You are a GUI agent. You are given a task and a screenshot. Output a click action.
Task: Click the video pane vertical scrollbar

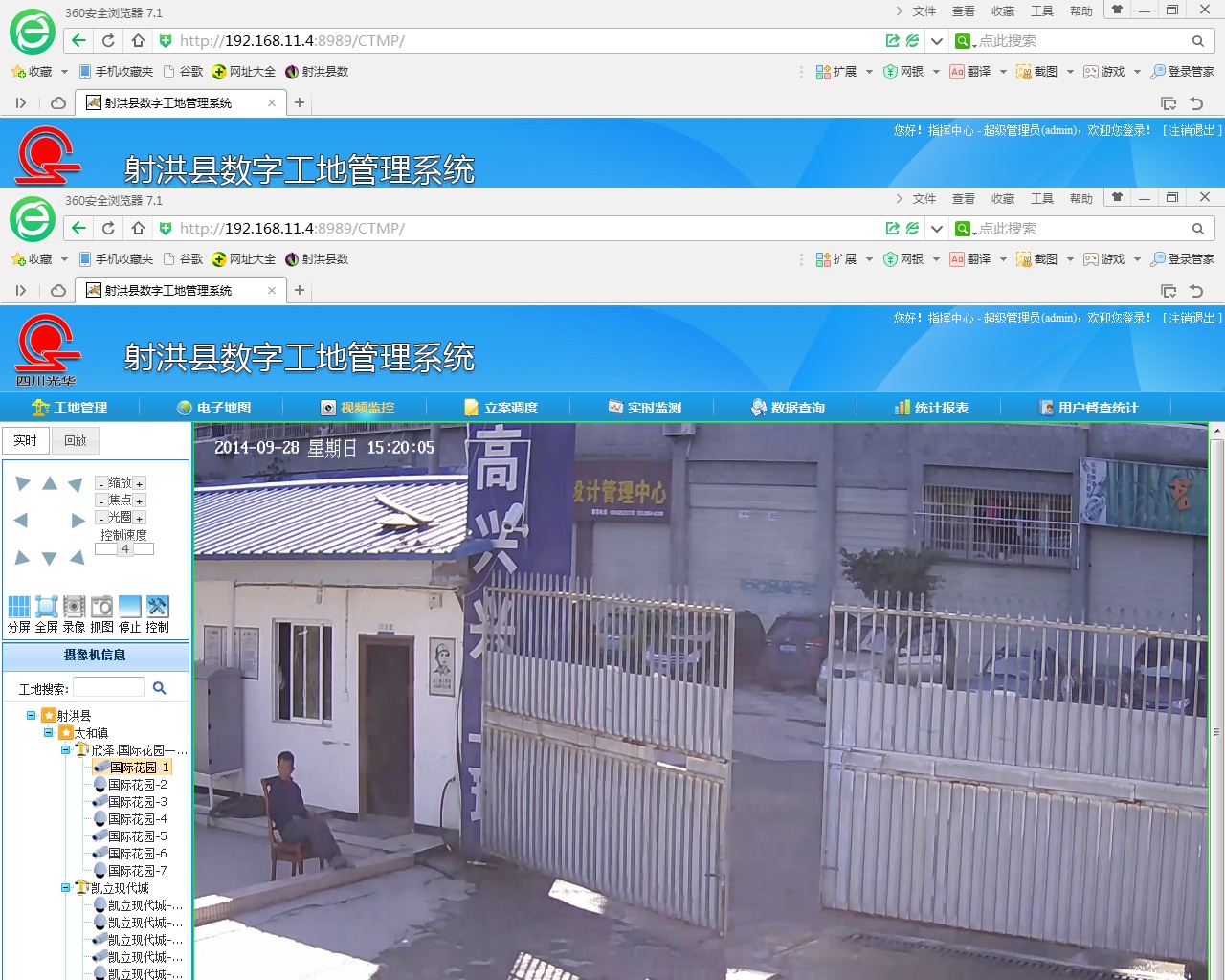[x=1216, y=702]
